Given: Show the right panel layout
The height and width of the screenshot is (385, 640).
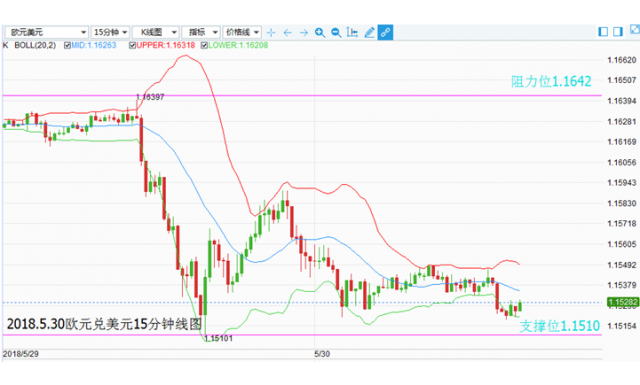Looking at the screenshot, I should coord(618,32).
